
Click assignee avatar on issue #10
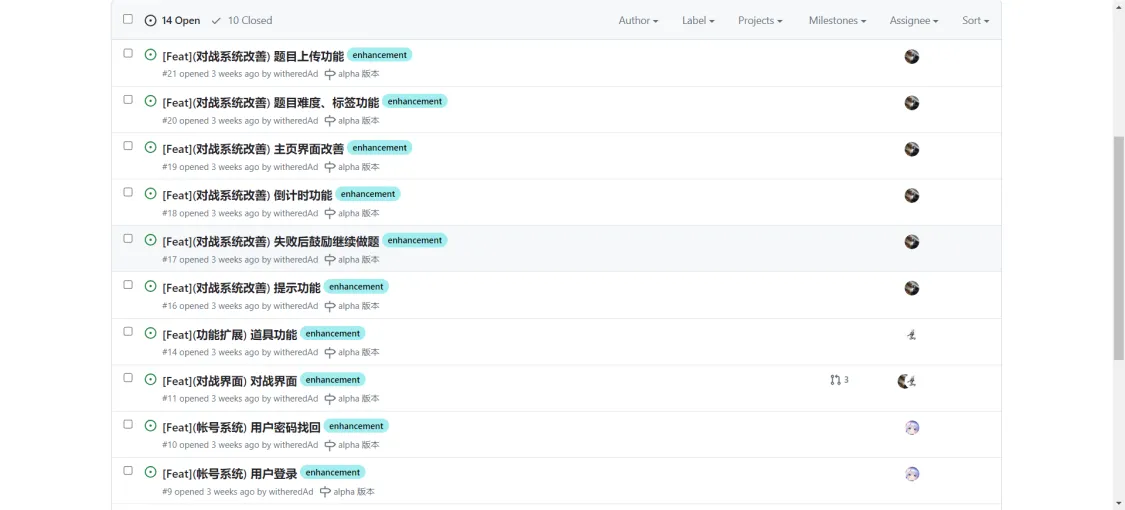point(912,428)
